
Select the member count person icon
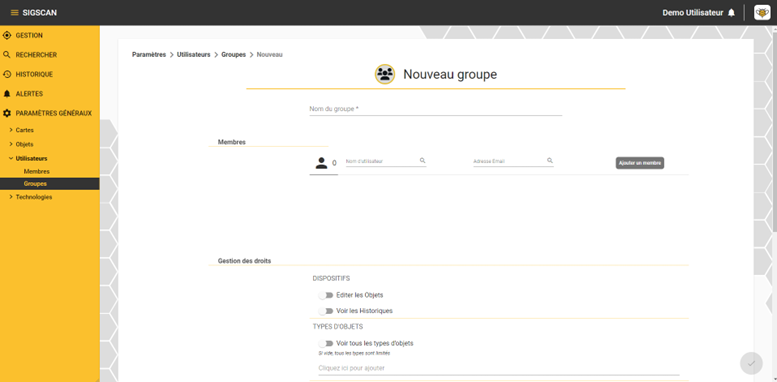(322, 163)
